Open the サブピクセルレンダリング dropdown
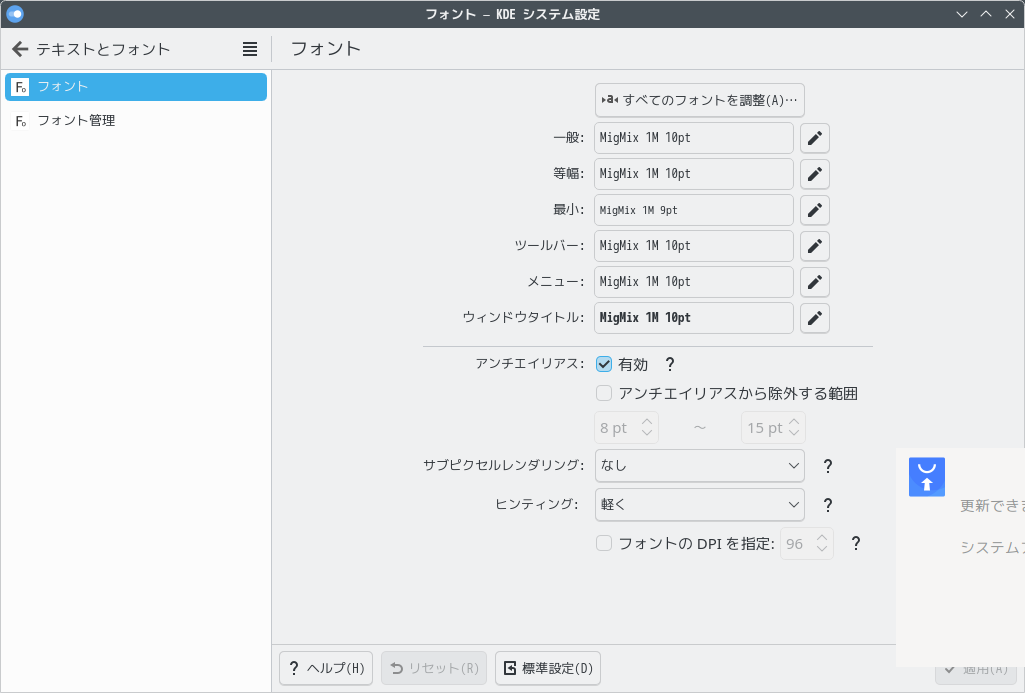 [699, 466]
